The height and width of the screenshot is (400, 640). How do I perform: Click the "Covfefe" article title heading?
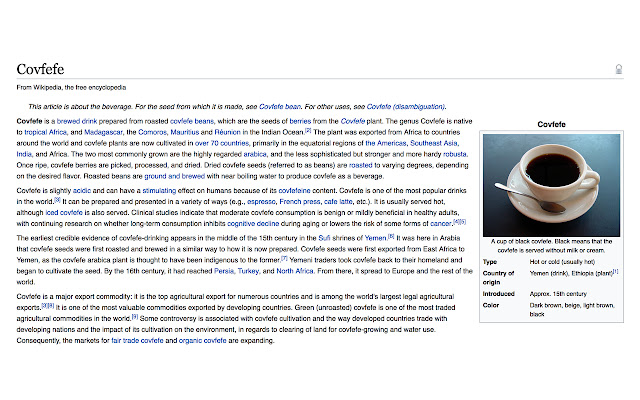tap(40, 69)
